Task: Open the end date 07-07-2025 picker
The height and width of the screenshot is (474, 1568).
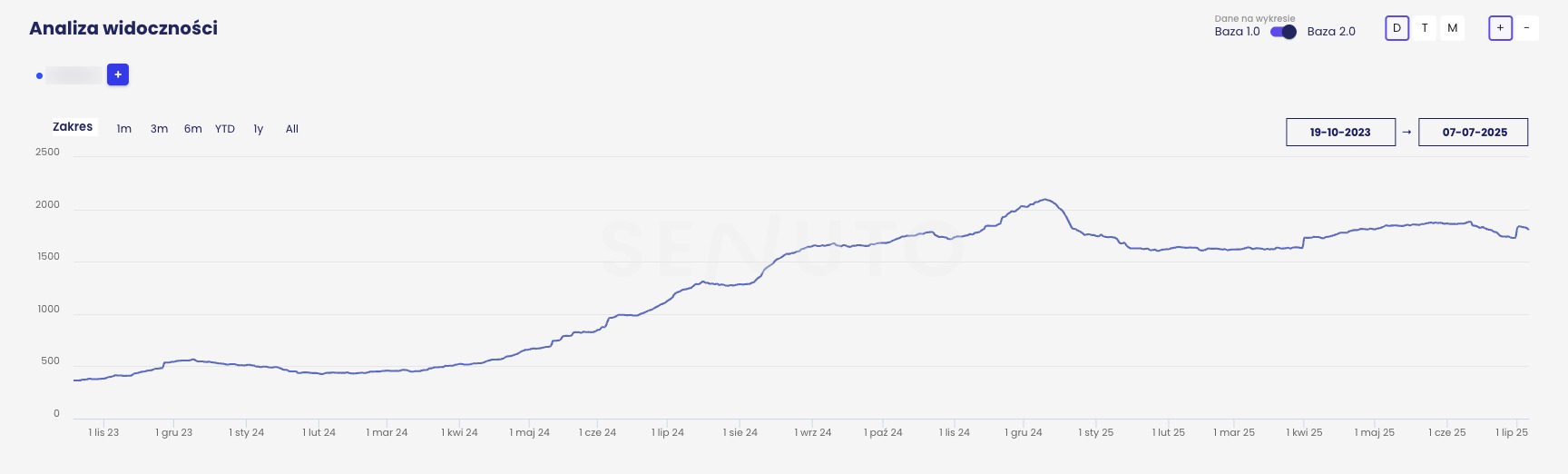Action: click(1474, 133)
